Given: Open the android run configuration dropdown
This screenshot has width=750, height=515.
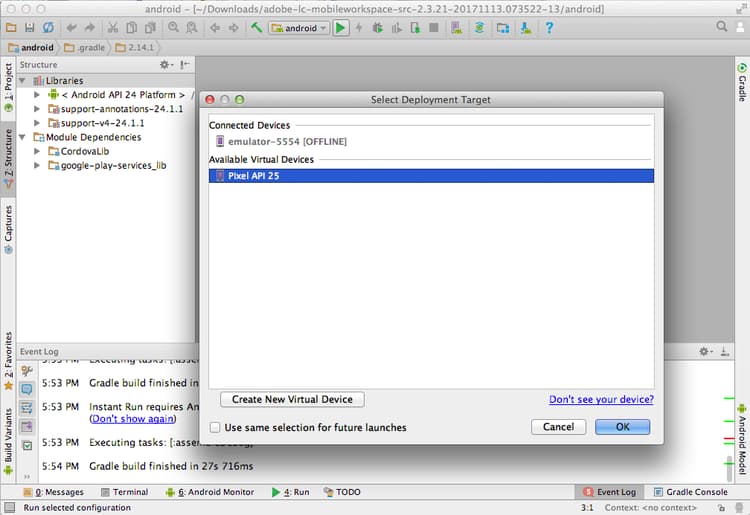Looking at the screenshot, I should (x=299, y=28).
